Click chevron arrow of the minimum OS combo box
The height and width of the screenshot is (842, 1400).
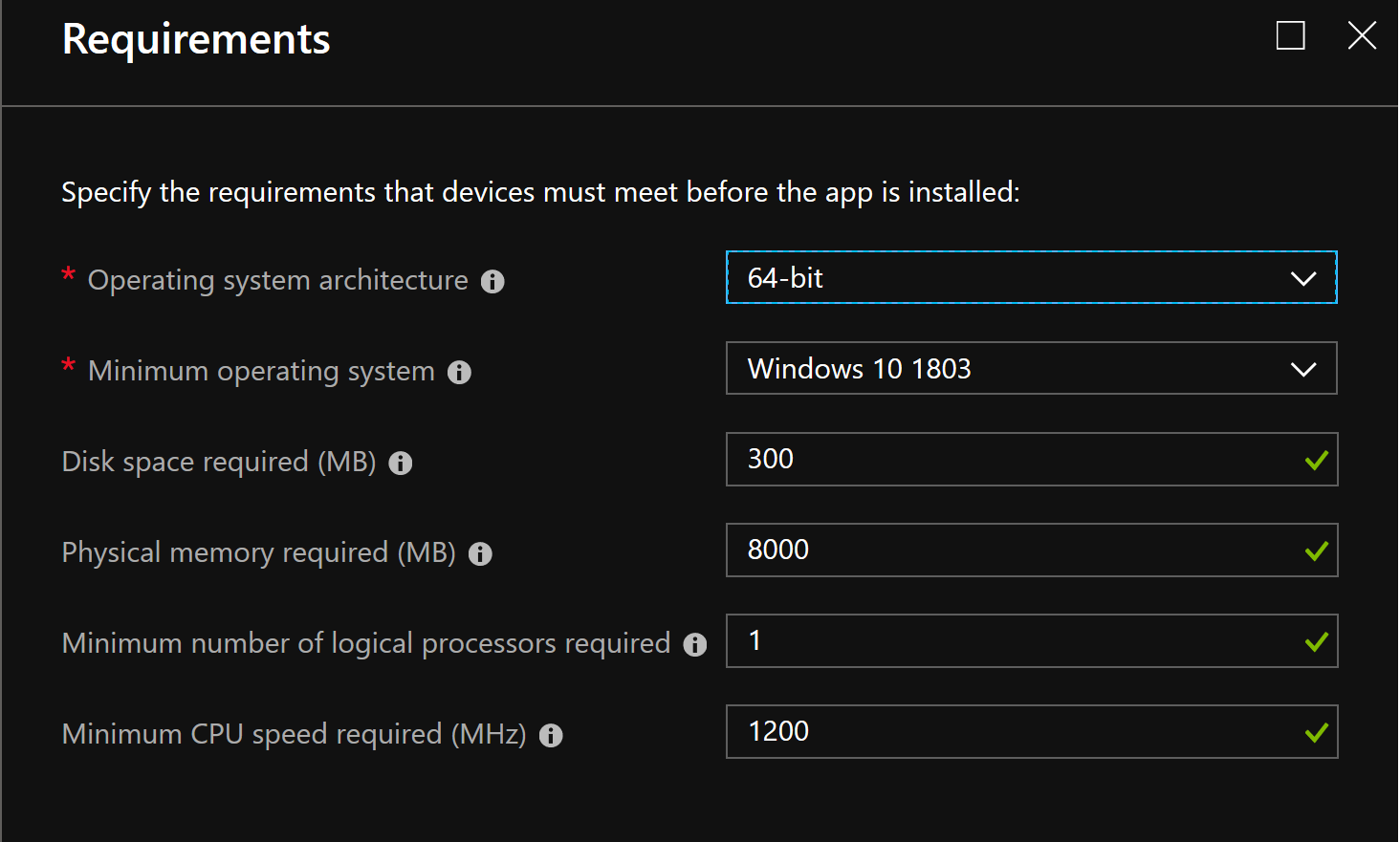pyautogui.click(x=1303, y=370)
